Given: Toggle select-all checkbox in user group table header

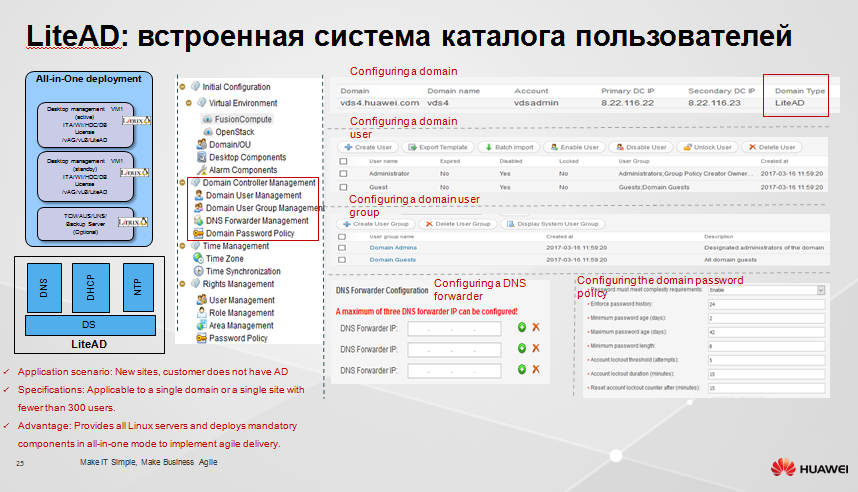Looking at the screenshot, I should [x=342, y=237].
